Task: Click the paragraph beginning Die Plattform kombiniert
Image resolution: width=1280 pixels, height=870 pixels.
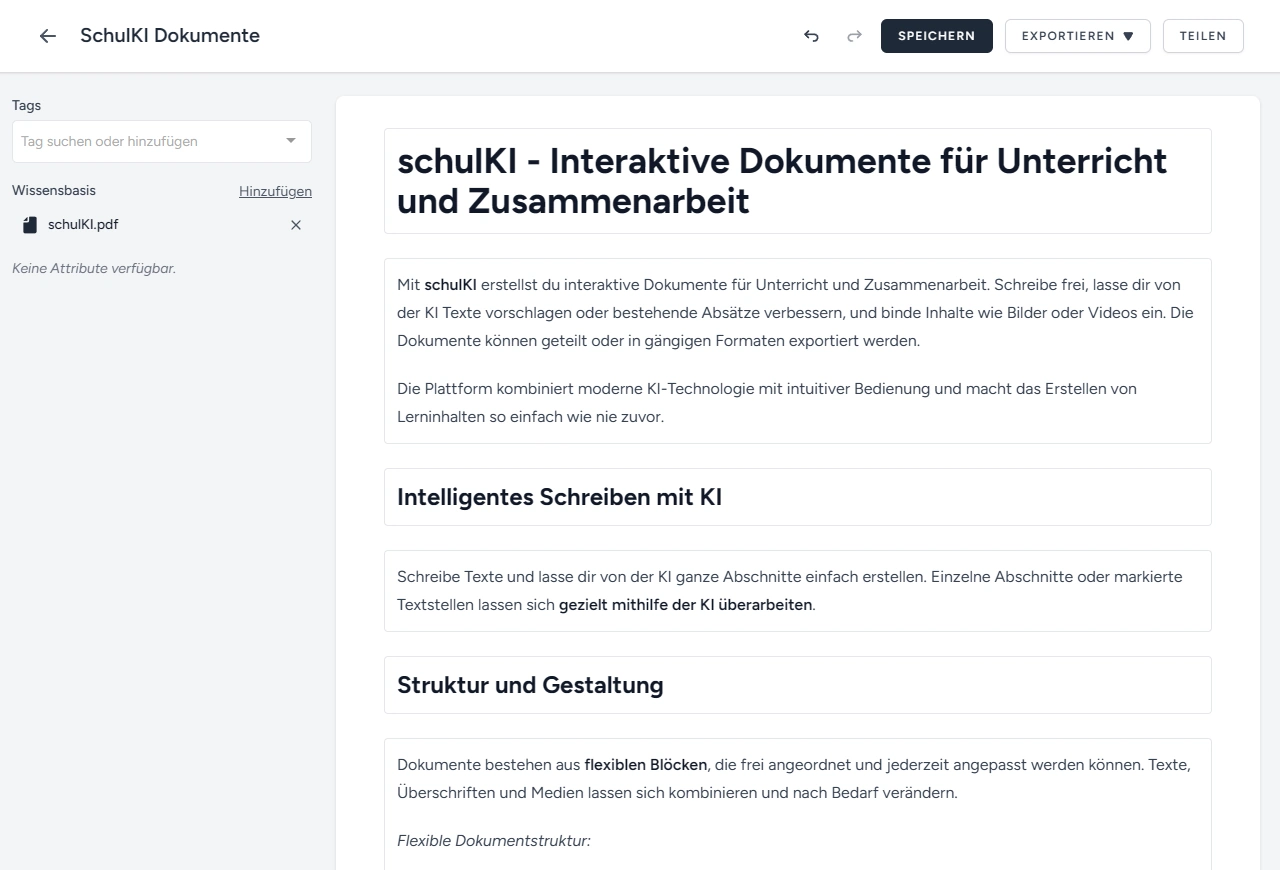Action: 766,402
